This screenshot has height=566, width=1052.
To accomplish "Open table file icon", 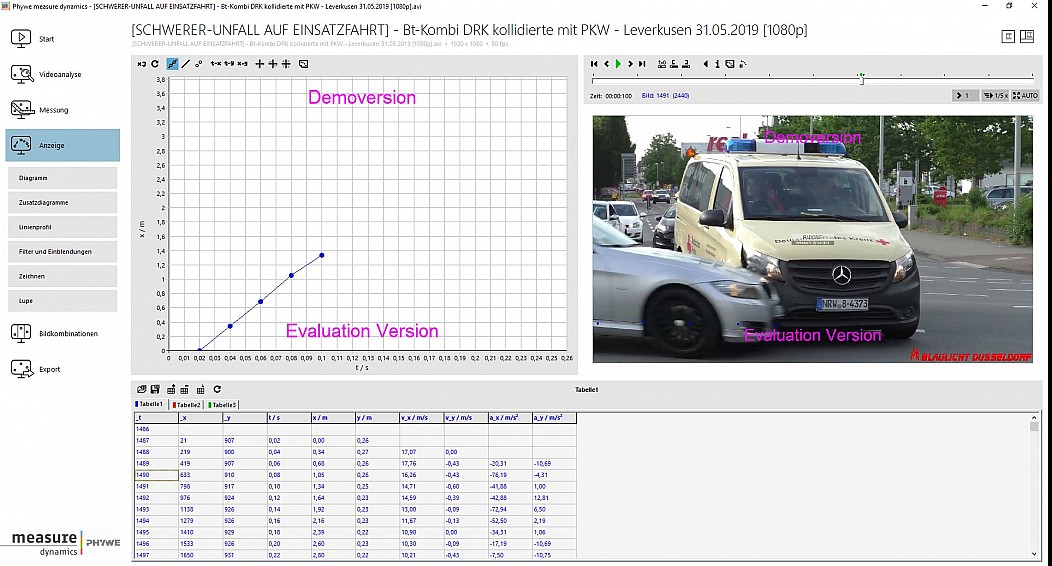I will [x=142, y=389].
